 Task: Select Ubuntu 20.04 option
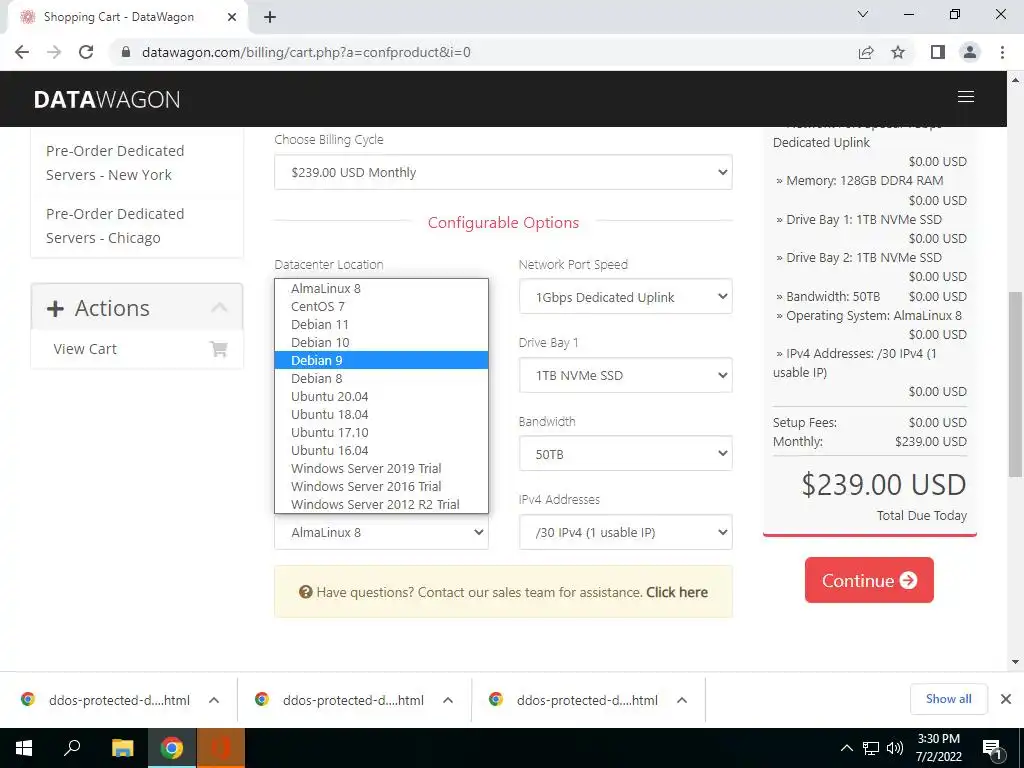coord(381,396)
